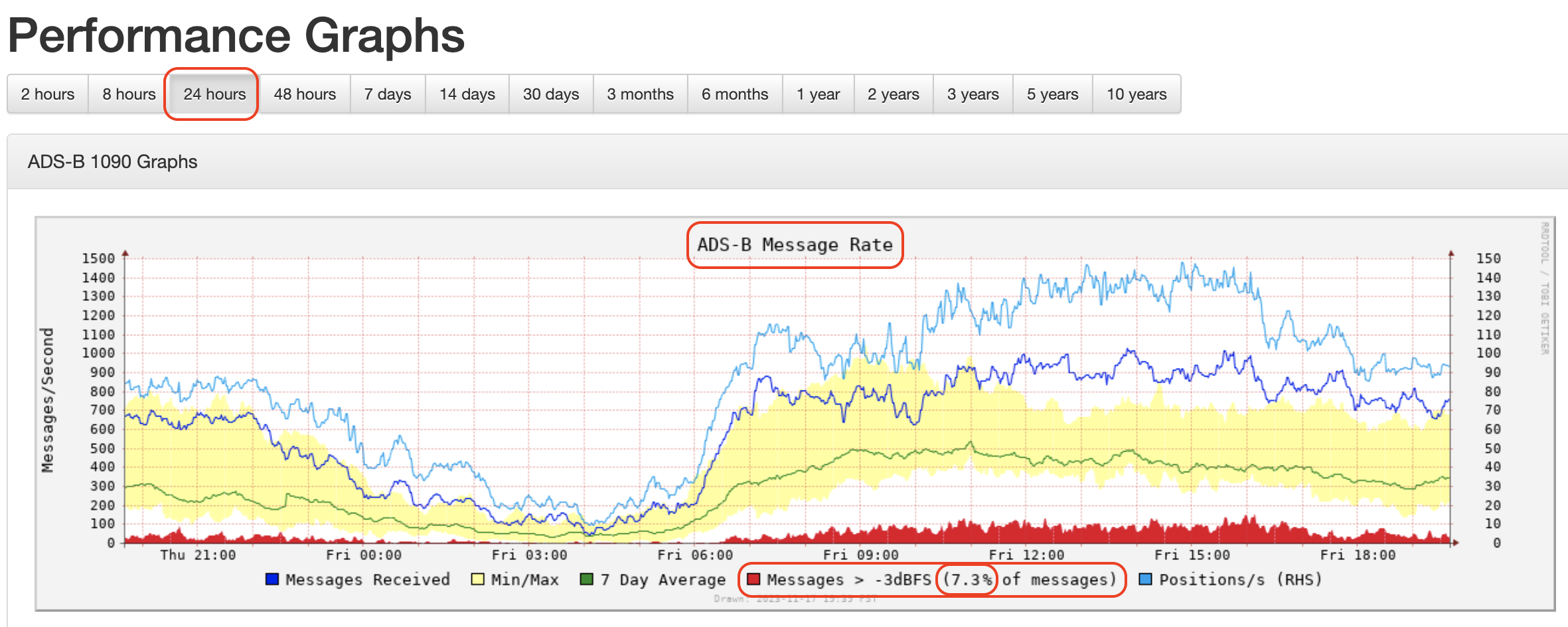Click the yellow Min/Max legend swatch
This screenshot has width=1568, height=627.
pos(477,579)
